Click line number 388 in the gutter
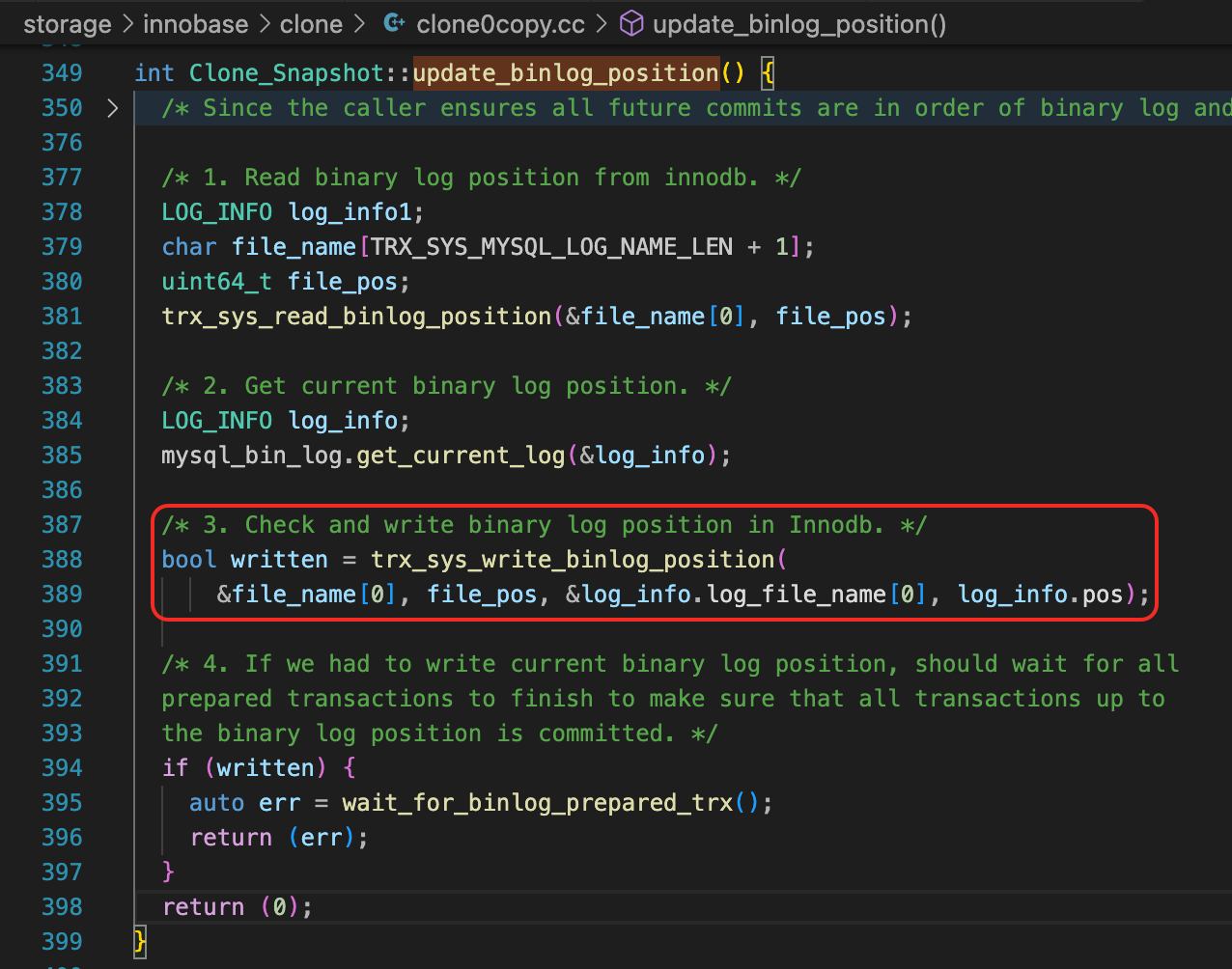Image resolution: width=1232 pixels, height=969 pixels. [x=62, y=560]
